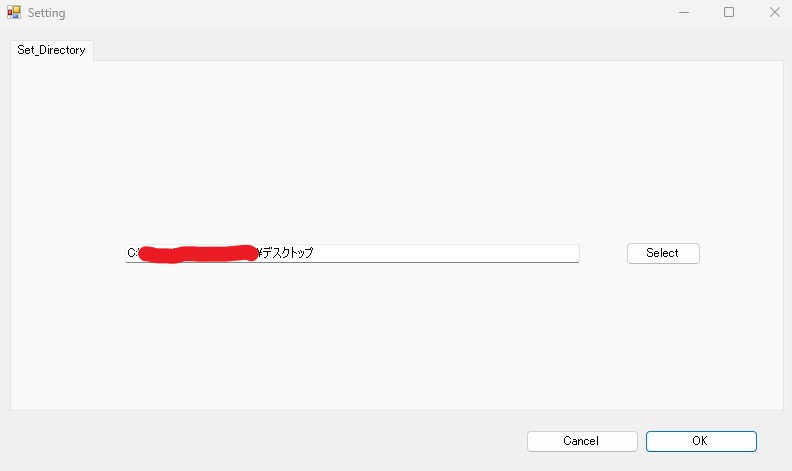This screenshot has height=471, width=792.
Task: Close the Setting dialog with X
Action: pos(774,12)
